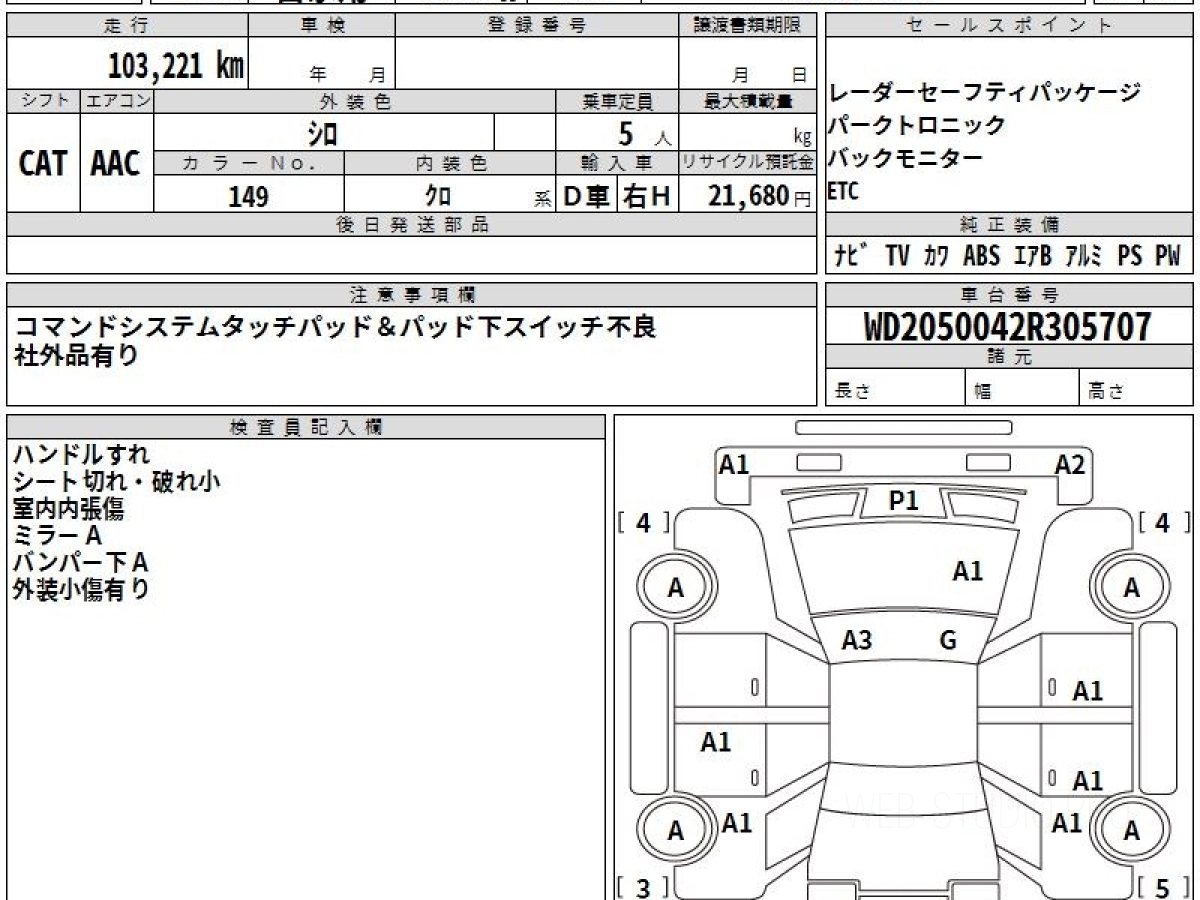Viewport: 1200px width, 900px height.
Task: Click the 外装色 header
Action: coord(355,101)
